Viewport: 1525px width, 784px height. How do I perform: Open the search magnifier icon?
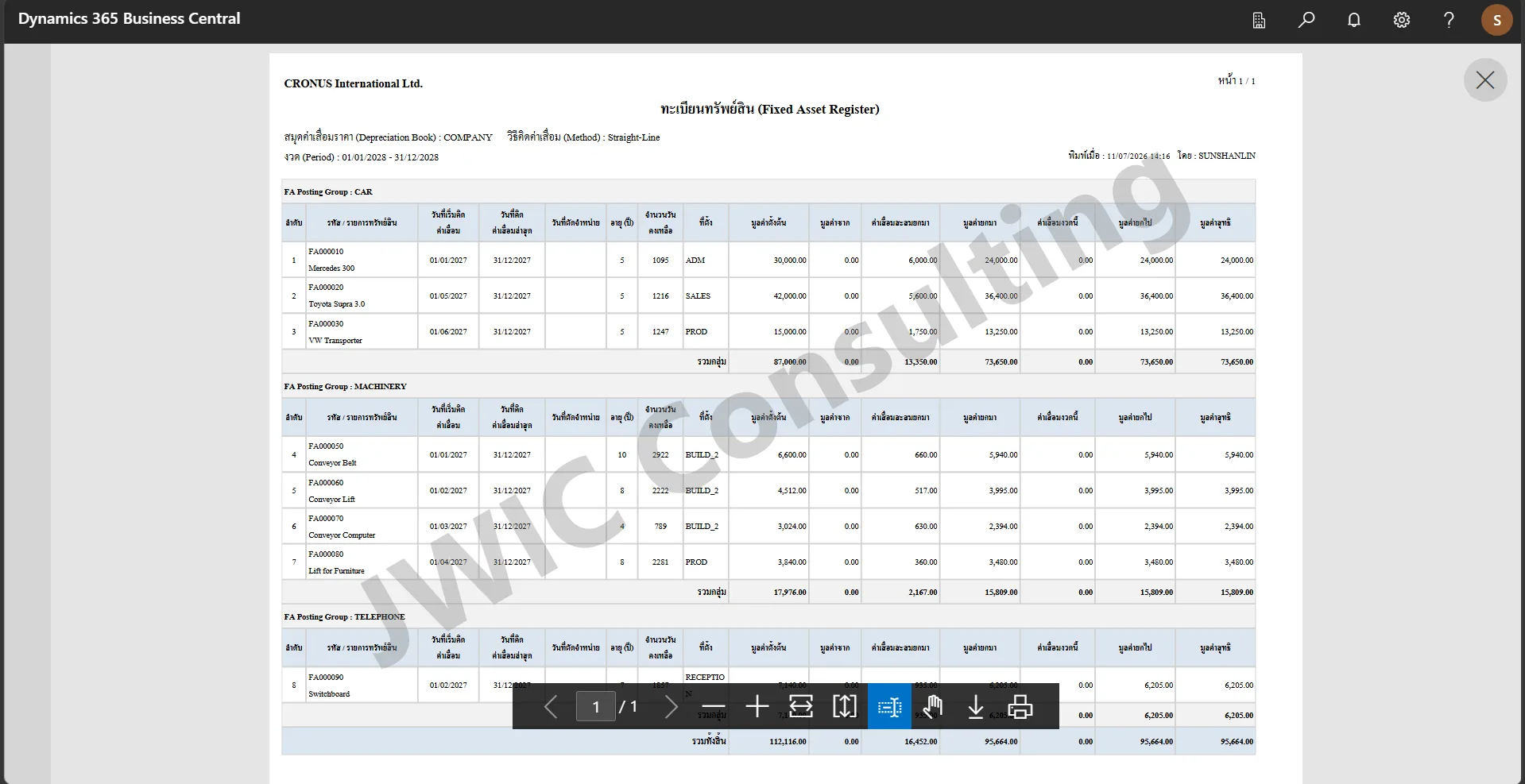(1306, 21)
